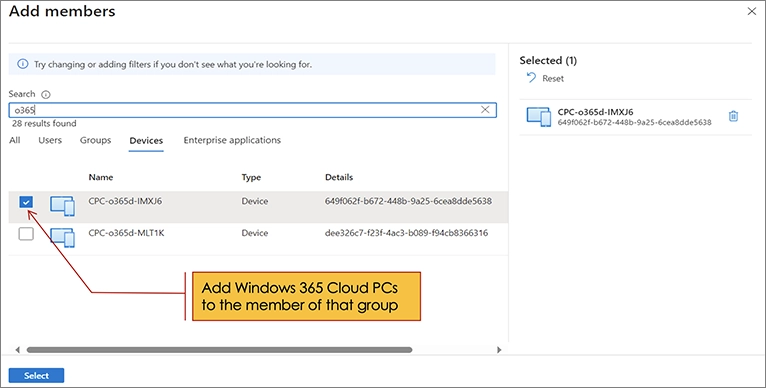Click the info icon next to Search label

click(46, 94)
